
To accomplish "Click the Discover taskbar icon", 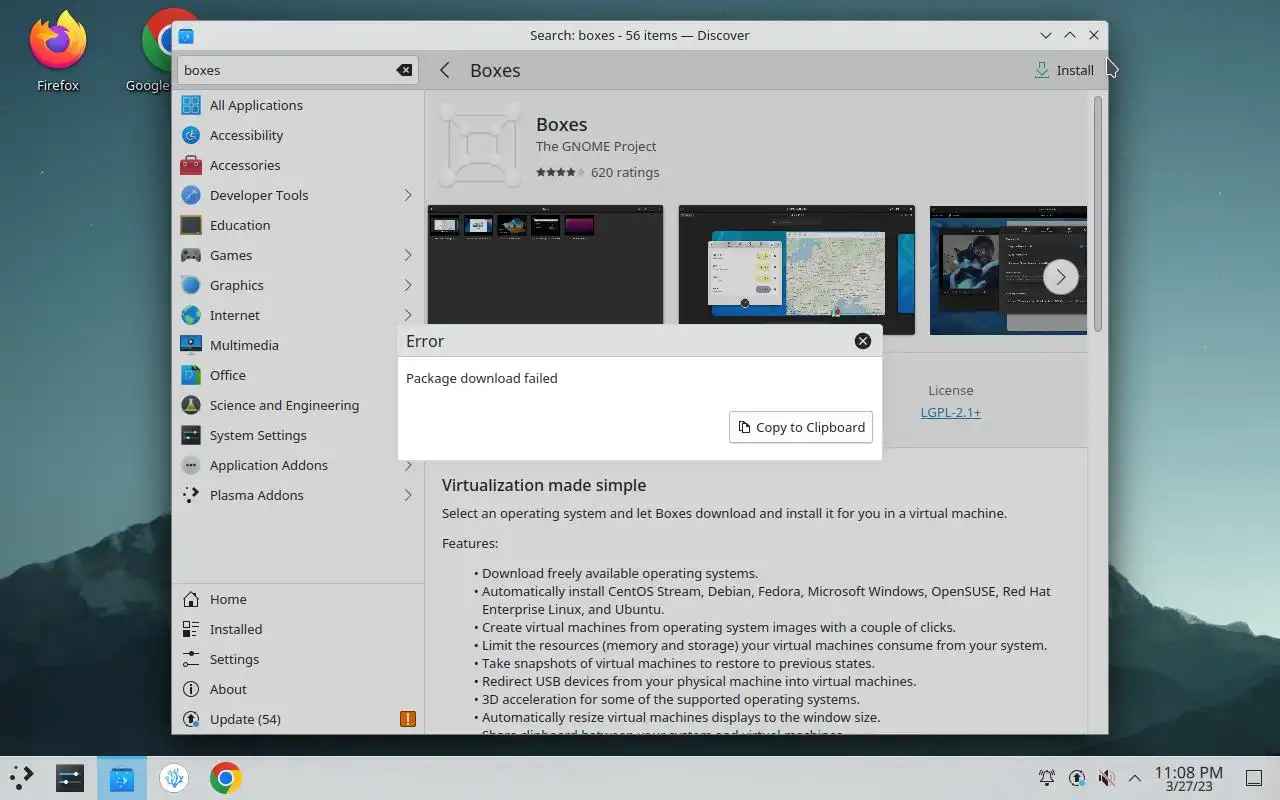I will point(121,778).
